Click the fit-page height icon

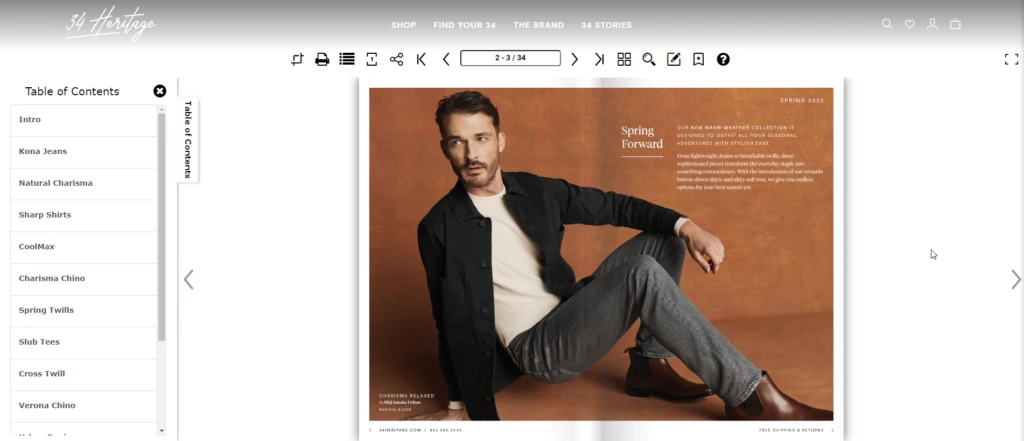[x=372, y=59]
